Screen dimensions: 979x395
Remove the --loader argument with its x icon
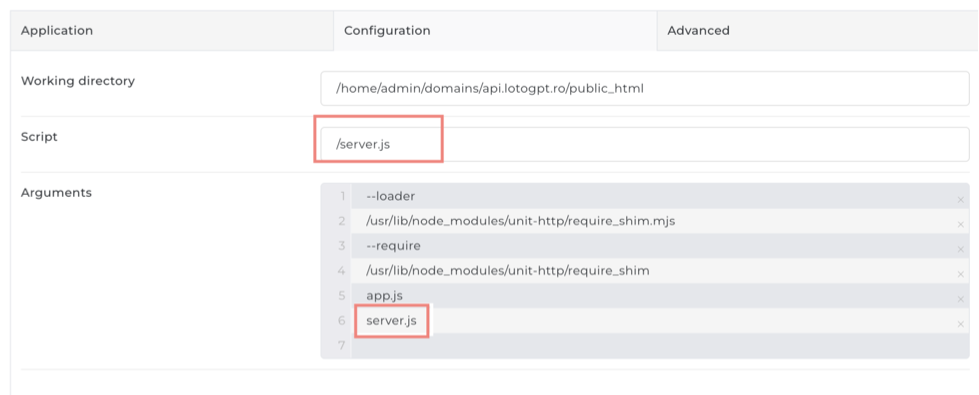tap(960, 200)
